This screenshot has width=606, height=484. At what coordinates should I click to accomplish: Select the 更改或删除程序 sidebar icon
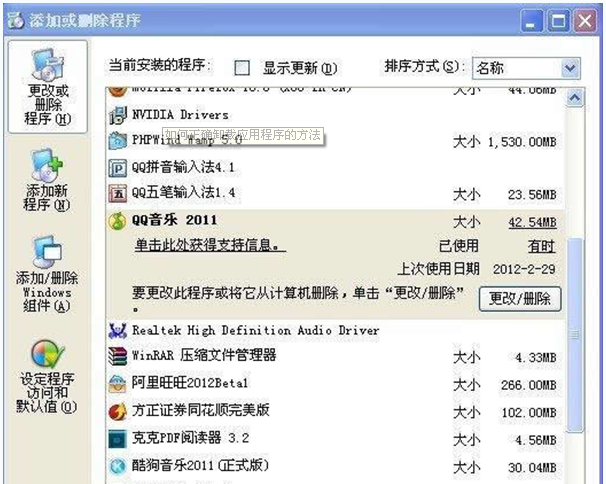[48, 64]
